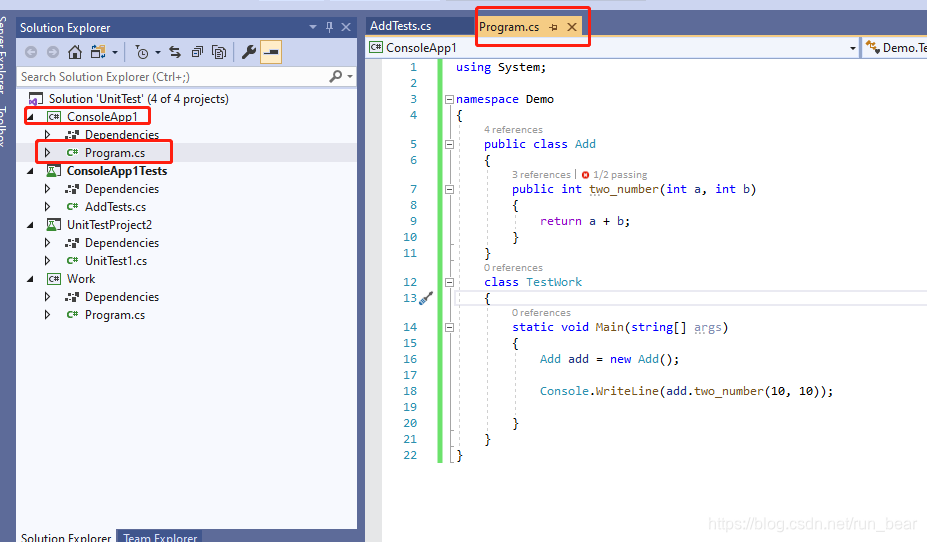Collapse the ConsoleApp1Tests project node
The width and height of the screenshot is (927, 542).
coord(30,171)
